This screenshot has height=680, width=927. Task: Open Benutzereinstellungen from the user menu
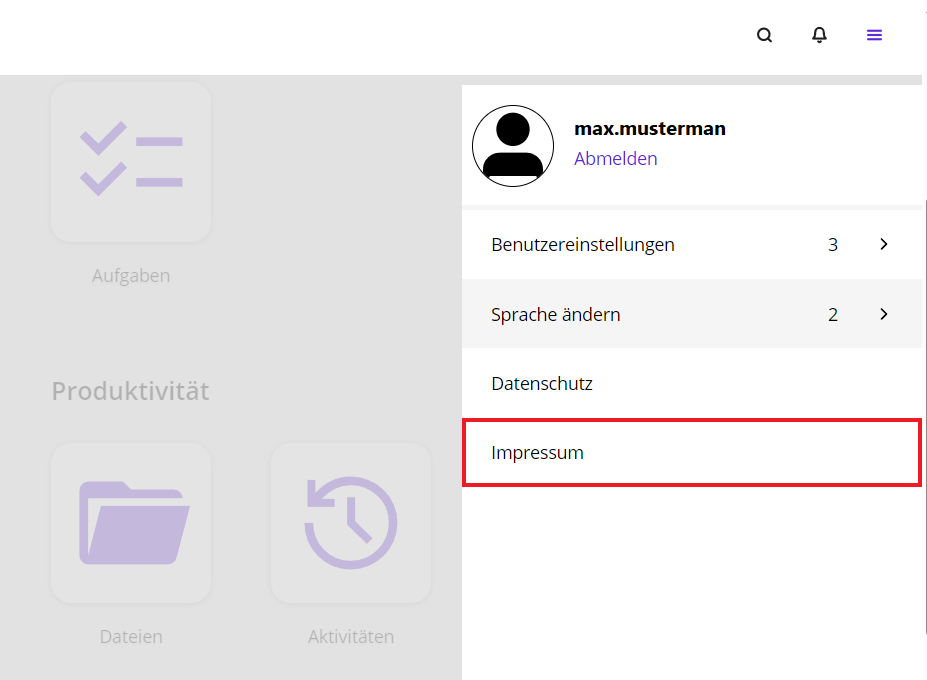(582, 244)
